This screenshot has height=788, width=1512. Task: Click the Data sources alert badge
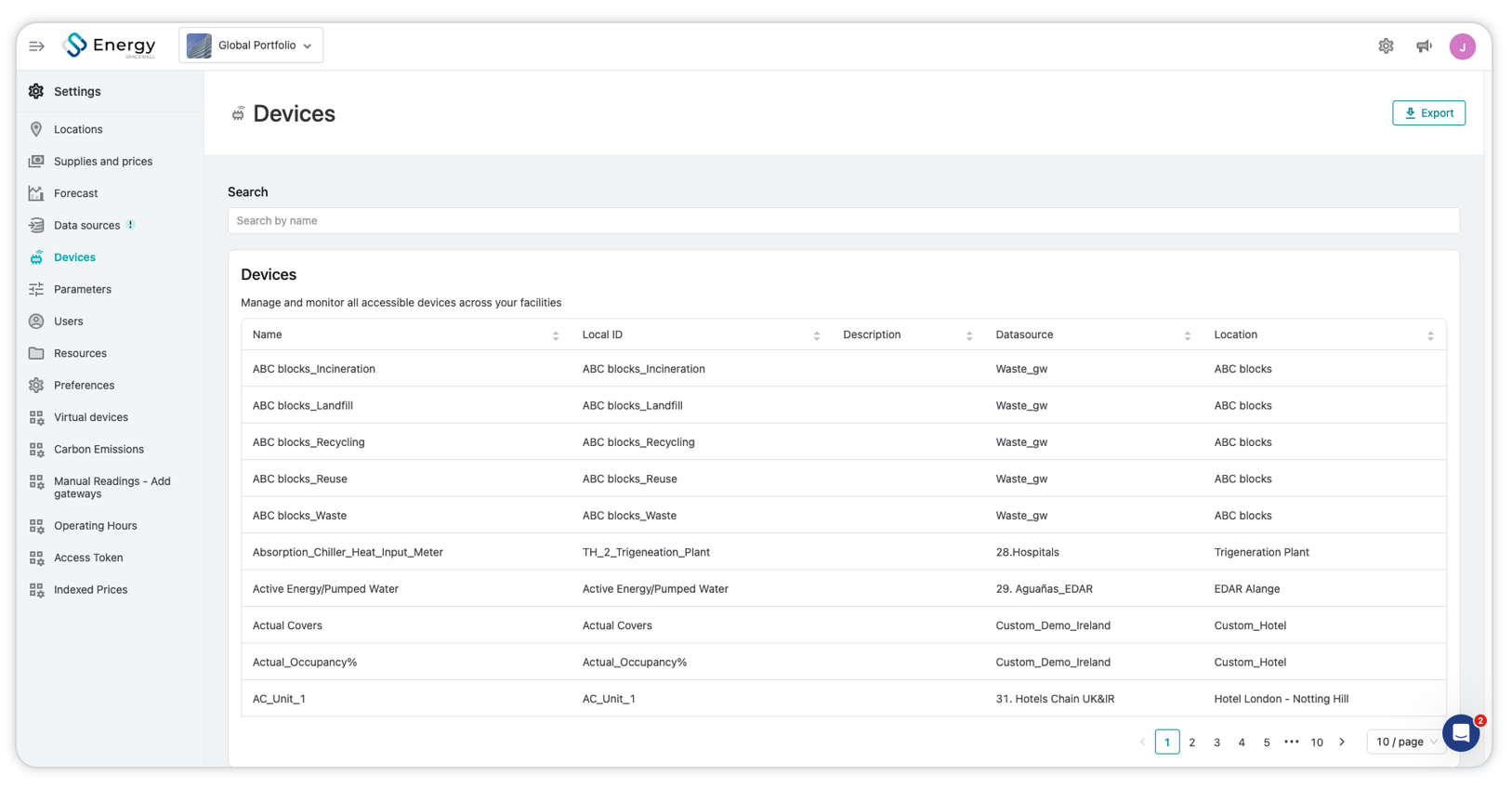131,225
